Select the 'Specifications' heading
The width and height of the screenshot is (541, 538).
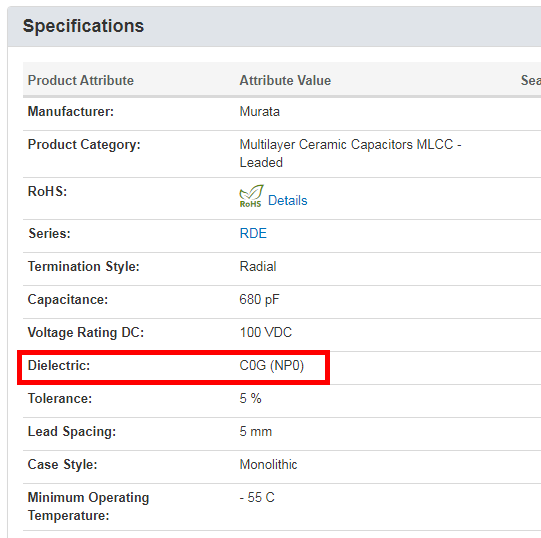tap(83, 26)
